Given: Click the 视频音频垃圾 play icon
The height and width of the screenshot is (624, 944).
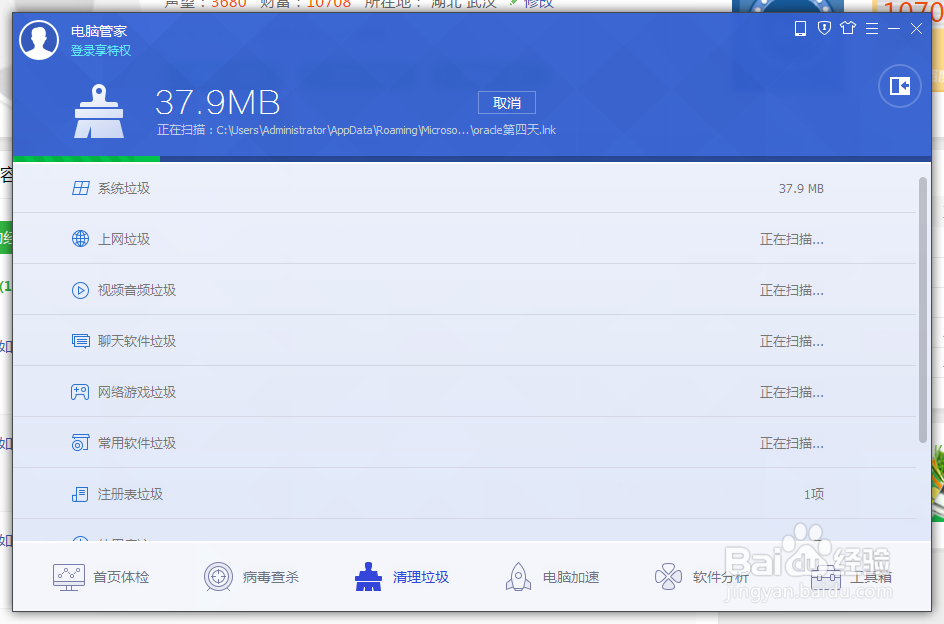Looking at the screenshot, I should pyautogui.click(x=81, y=290).
